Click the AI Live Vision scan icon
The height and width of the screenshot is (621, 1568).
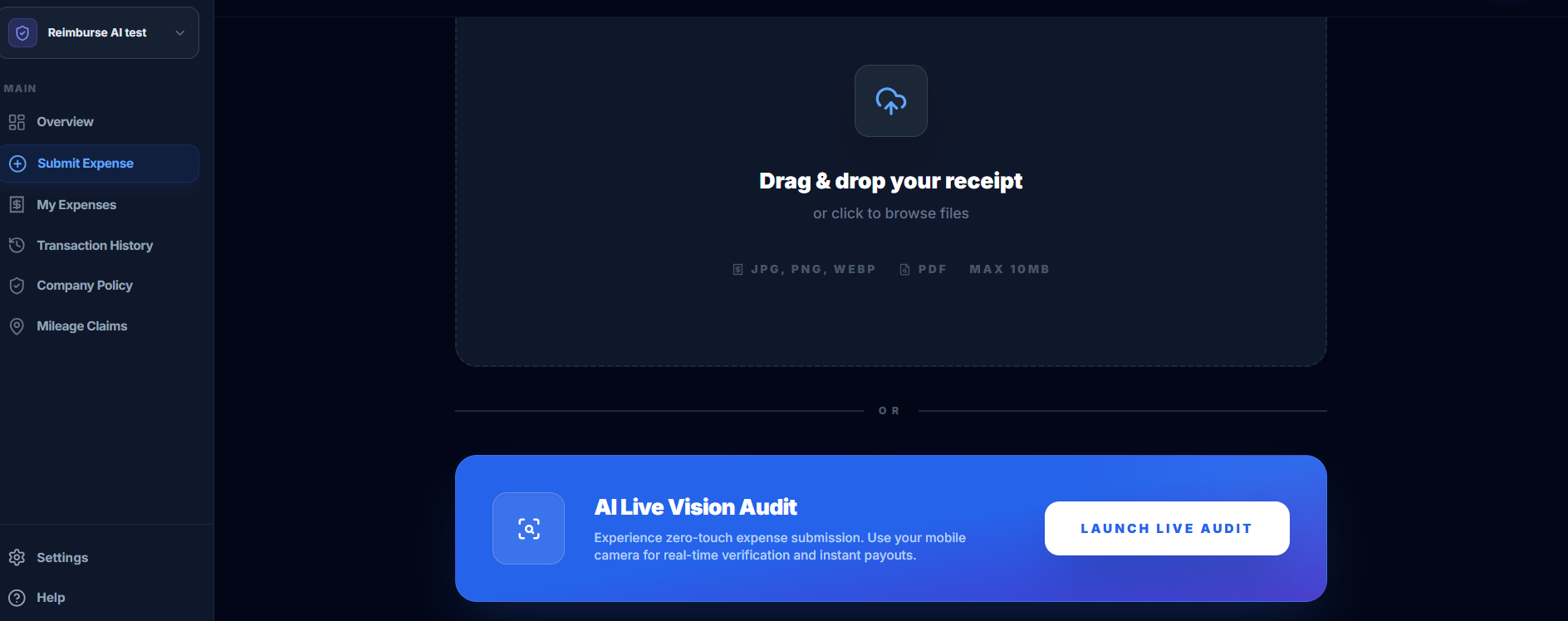point(529,529)
